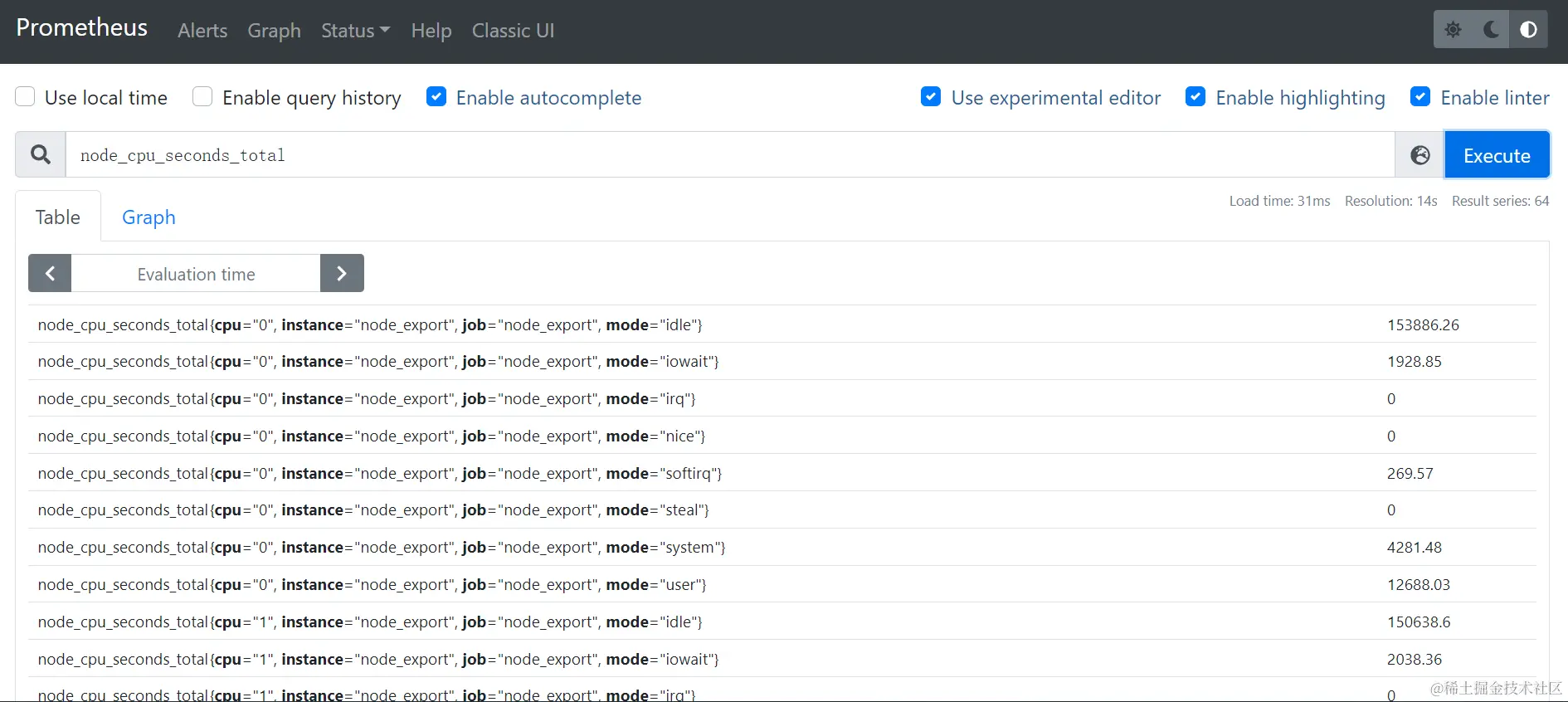
Task: Click the cpu="1" mode="iowait" series row
Action: (782, 659)
